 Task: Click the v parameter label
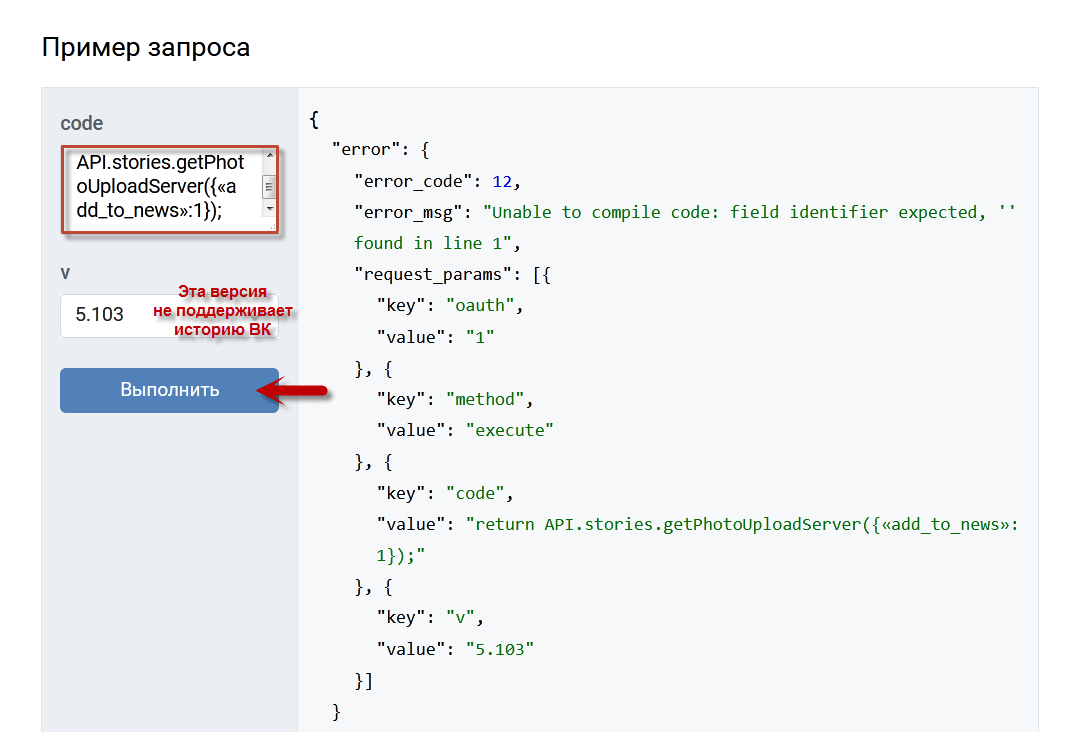(66, 273)
